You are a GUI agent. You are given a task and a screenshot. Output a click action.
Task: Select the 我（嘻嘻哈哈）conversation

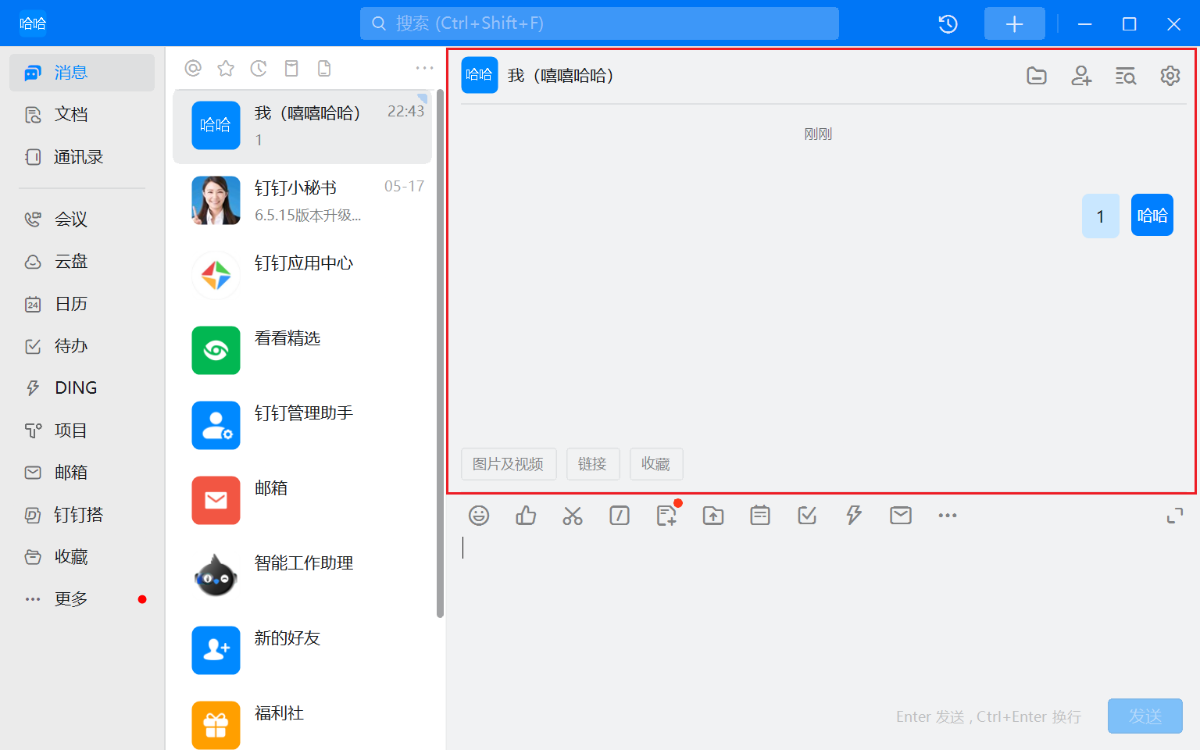point(302,126)
